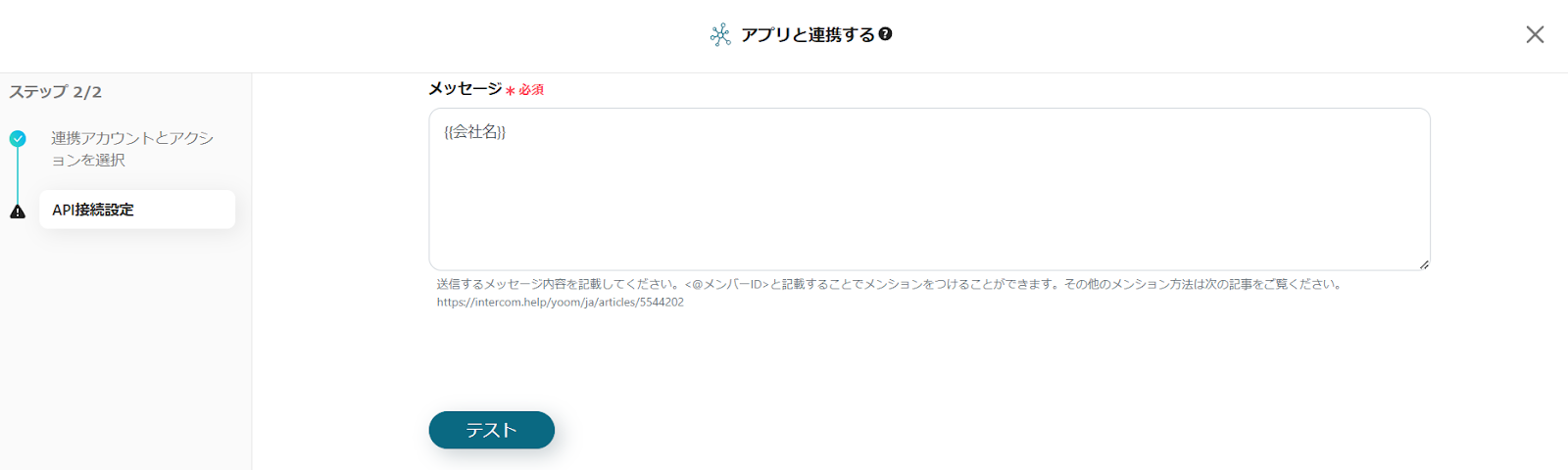The image size is (1568, 470).
Task: Click the {{会社名}} variable in the message
Action: coord(475,132)
